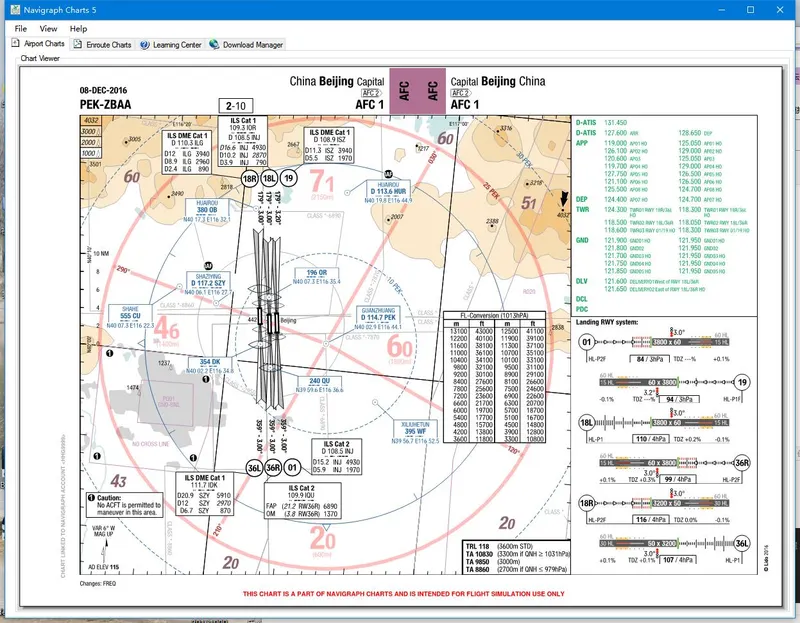Open the Download Manager tab

pyautogui.click(x=246, y=45)
